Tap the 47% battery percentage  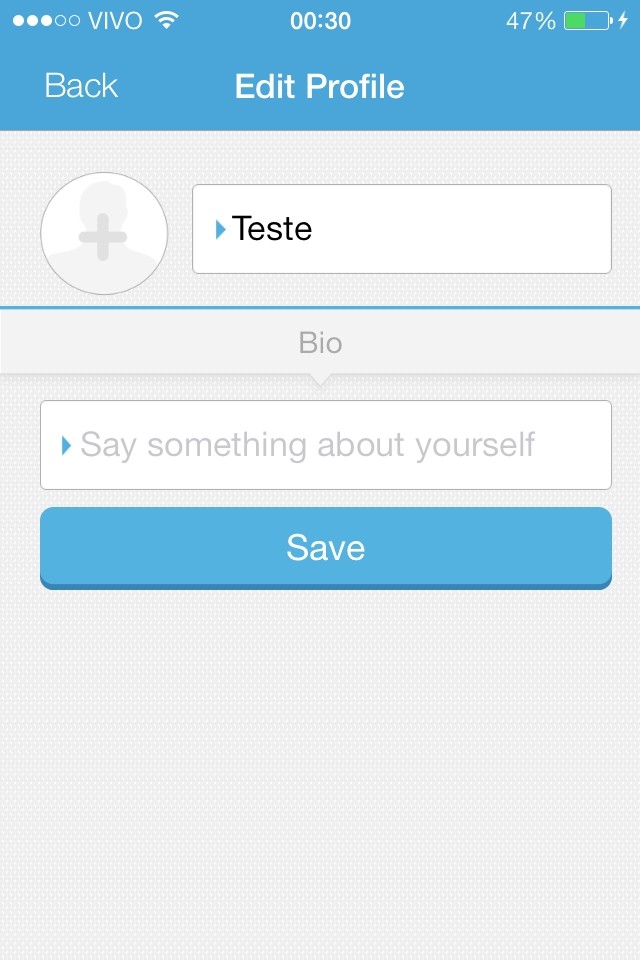click(x=530, y=21)
